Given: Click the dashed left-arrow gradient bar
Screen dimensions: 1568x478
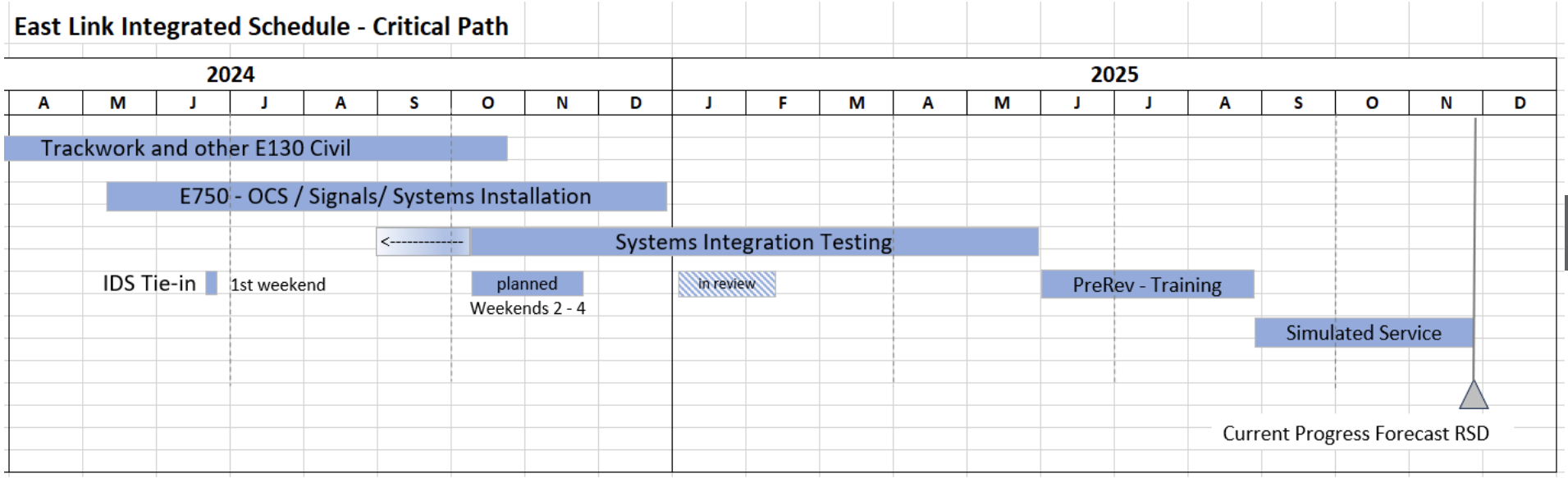Looking at the screenshot, I should point(423,243).
